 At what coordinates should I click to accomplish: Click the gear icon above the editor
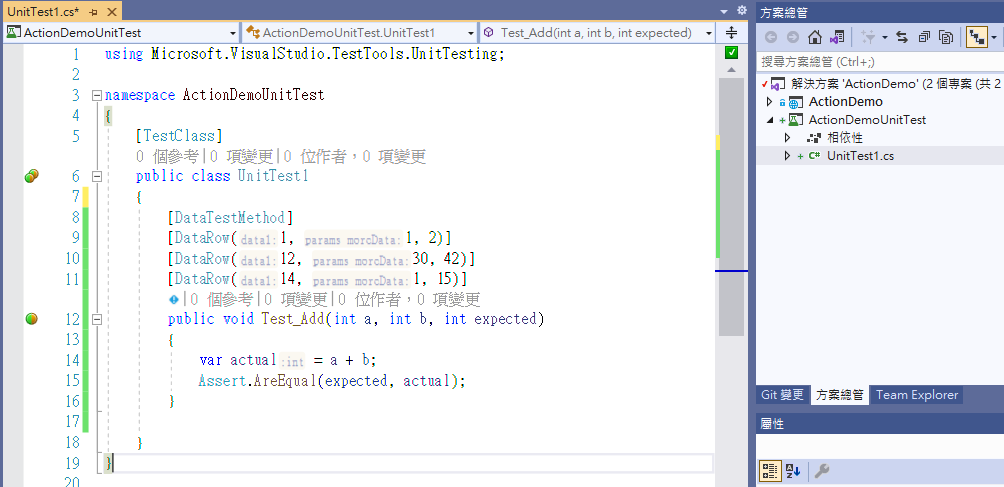point(742,10)
